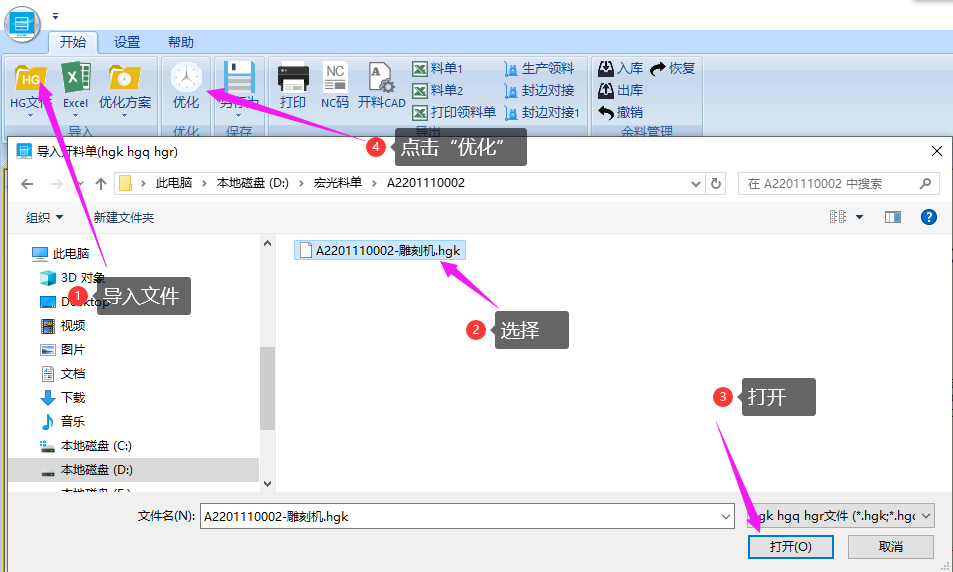Click 新建文件夹 button

pyautogui.click(x=124, y=218)
